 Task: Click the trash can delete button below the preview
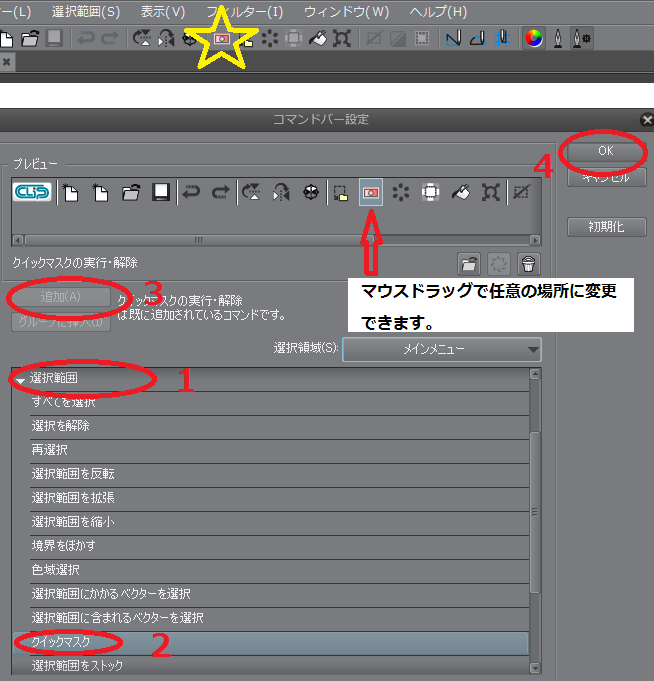(528, 264)
